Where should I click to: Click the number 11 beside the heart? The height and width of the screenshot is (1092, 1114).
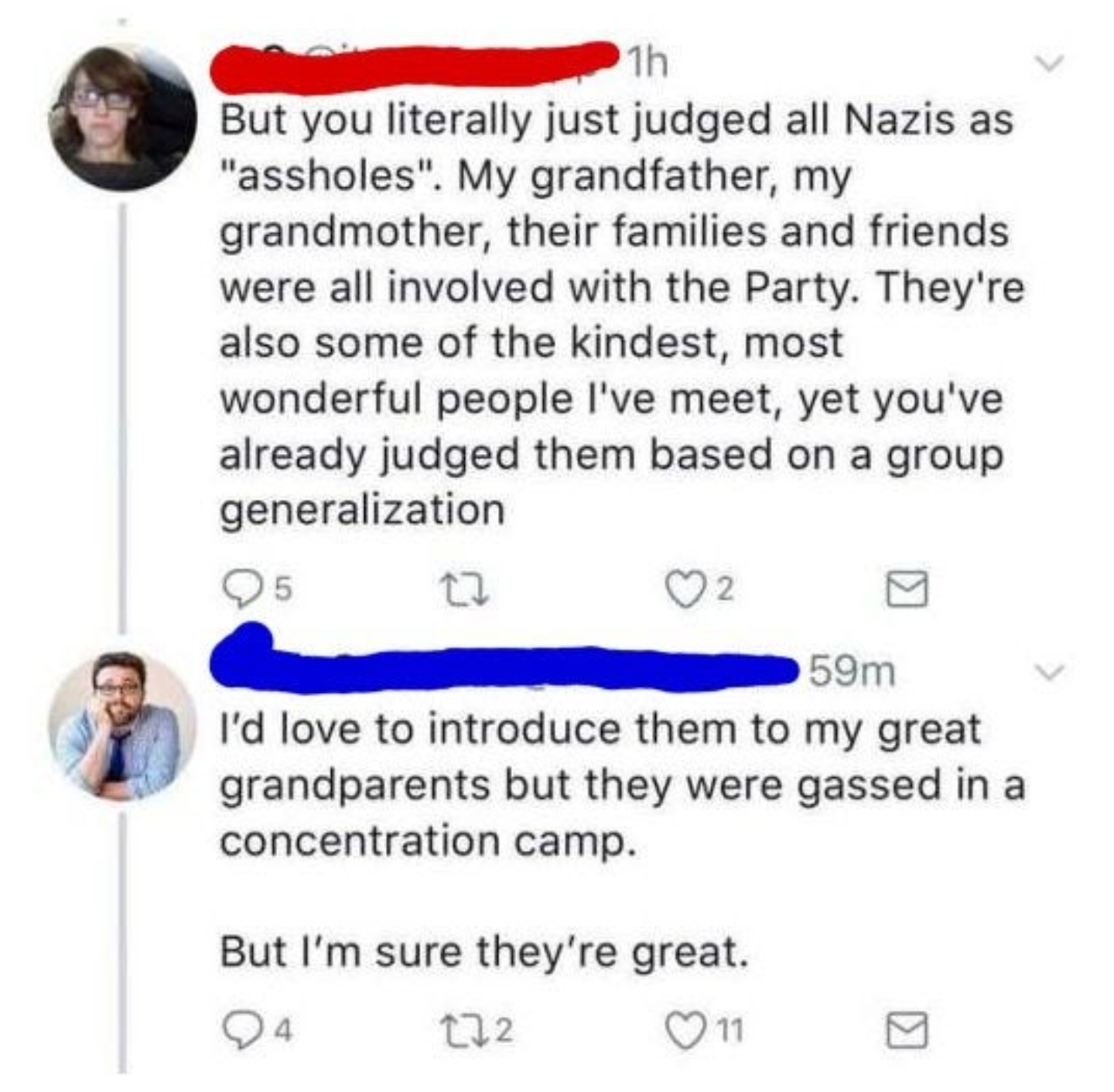point(729,1031)
